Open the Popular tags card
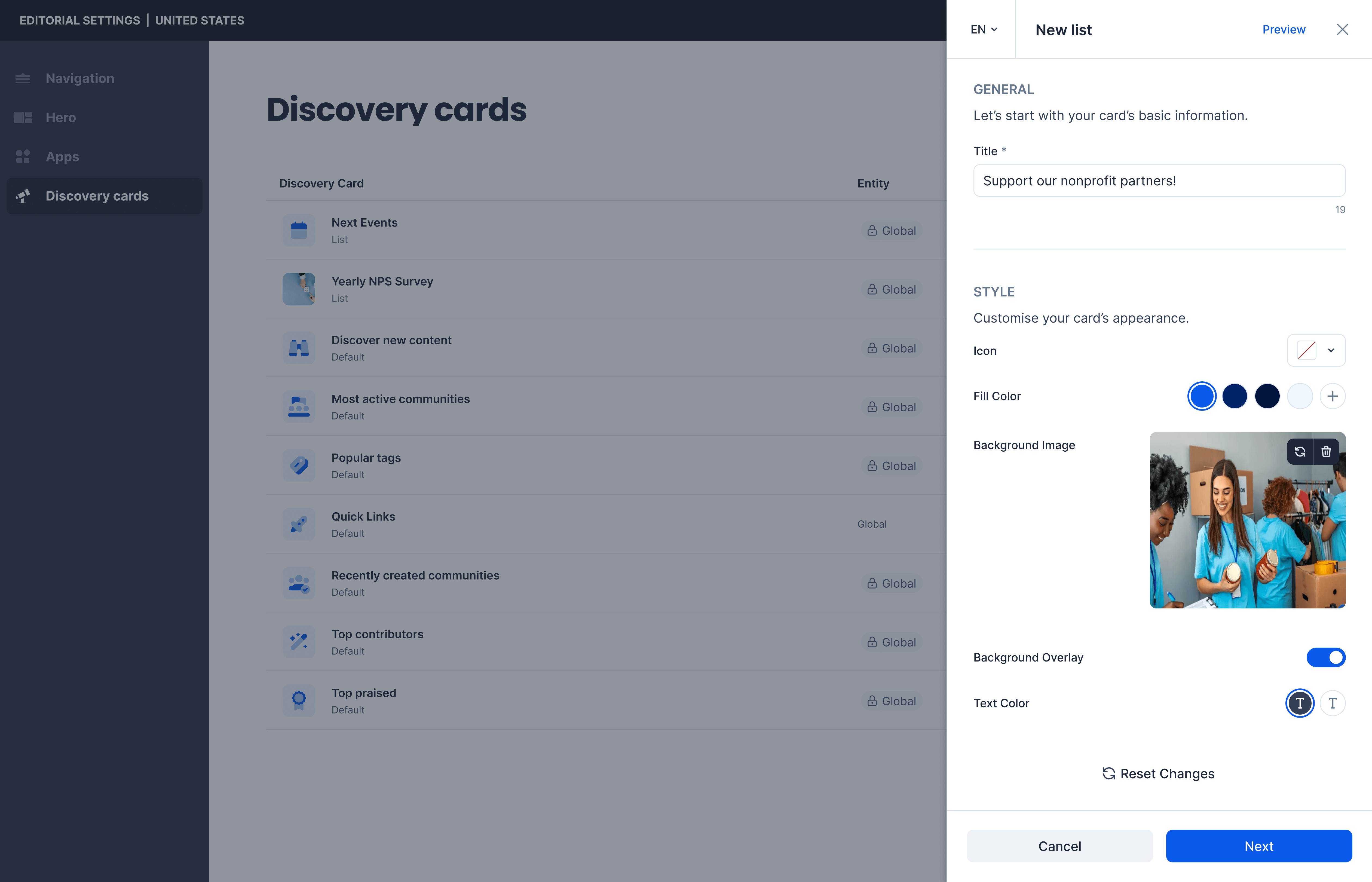This screenshot has width=1372, height=882. click(606, 465)
